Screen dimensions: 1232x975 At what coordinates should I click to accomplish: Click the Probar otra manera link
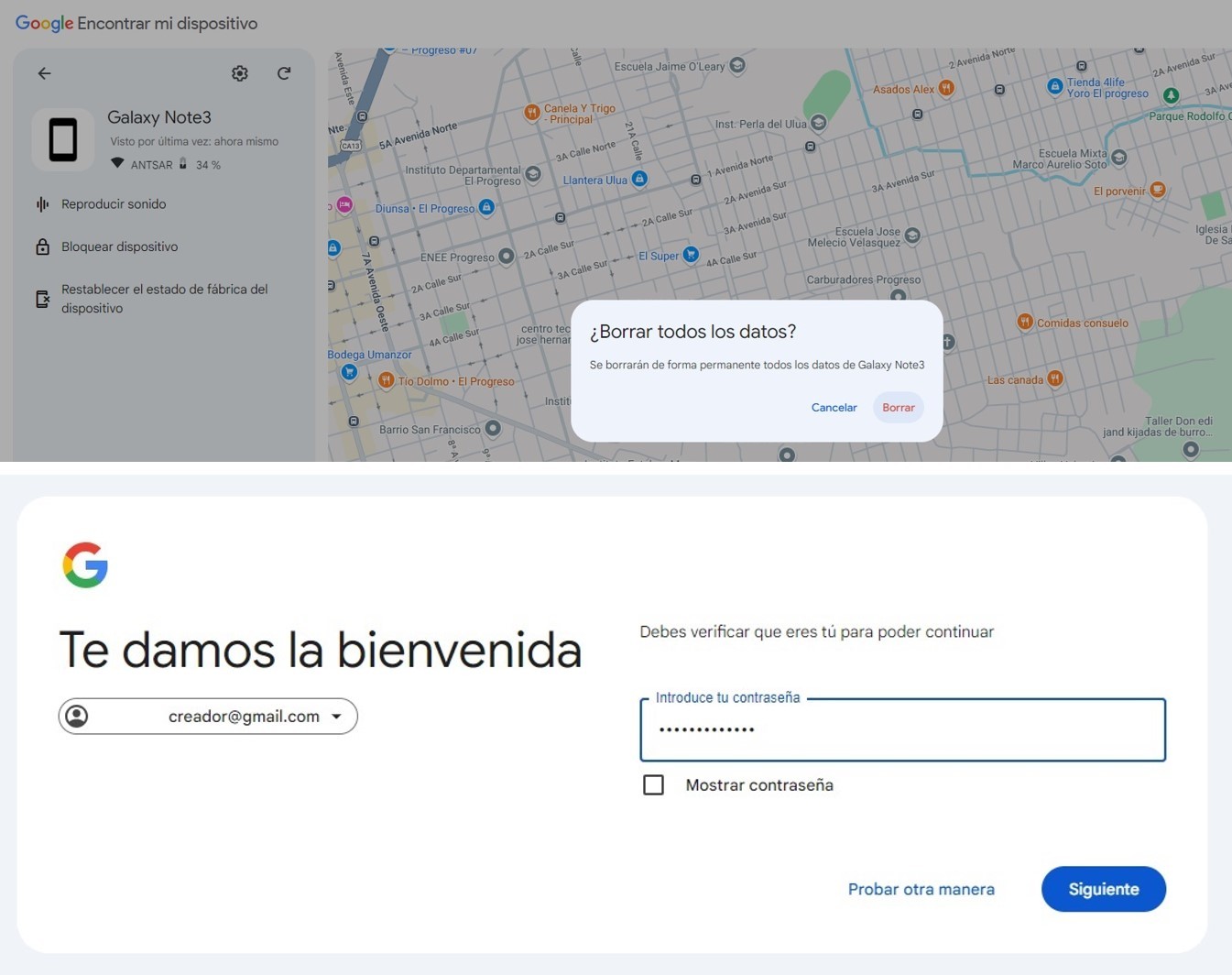click(x=921, y=889)
